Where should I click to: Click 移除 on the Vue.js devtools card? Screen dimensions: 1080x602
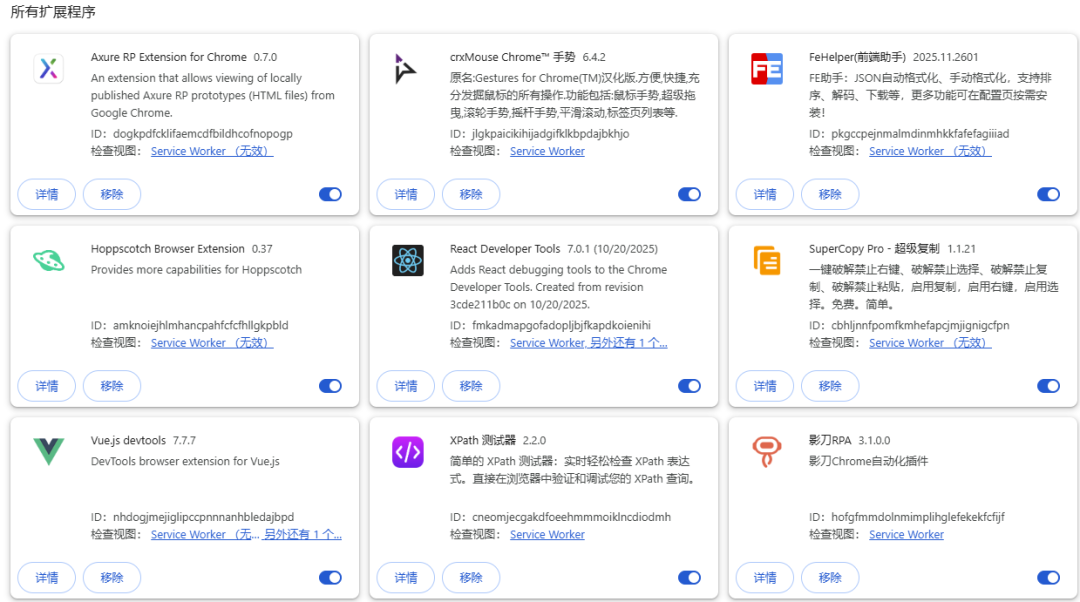pyautogui.click(x=112, y=577)
